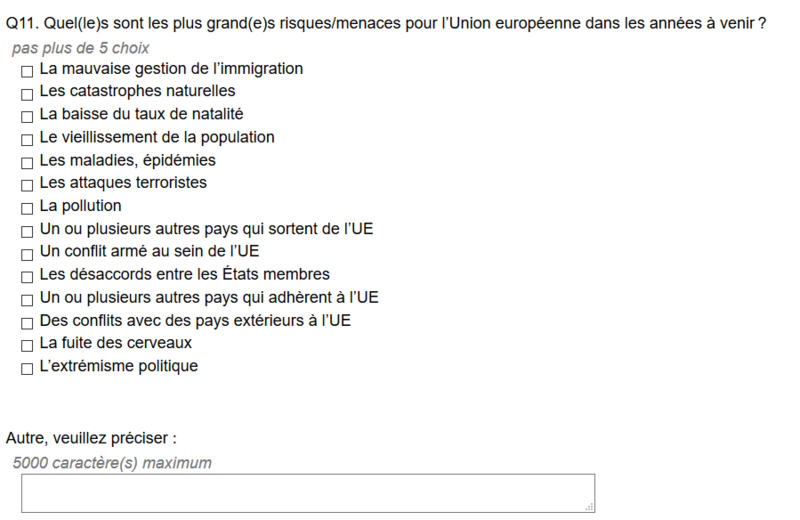Viewport: 800px width, 520px height.
Task: Select 'Un conflit armé au sein de l'UE'
Action: [x=27, y=254]
